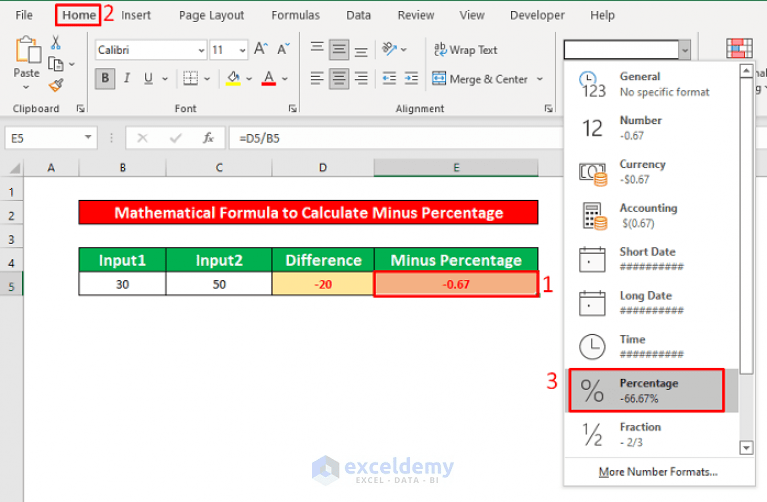The height and width of the screenshot is (502, 767).
Task: Set Middle Align
Action: pyautogui.click(x=339, y=49)
